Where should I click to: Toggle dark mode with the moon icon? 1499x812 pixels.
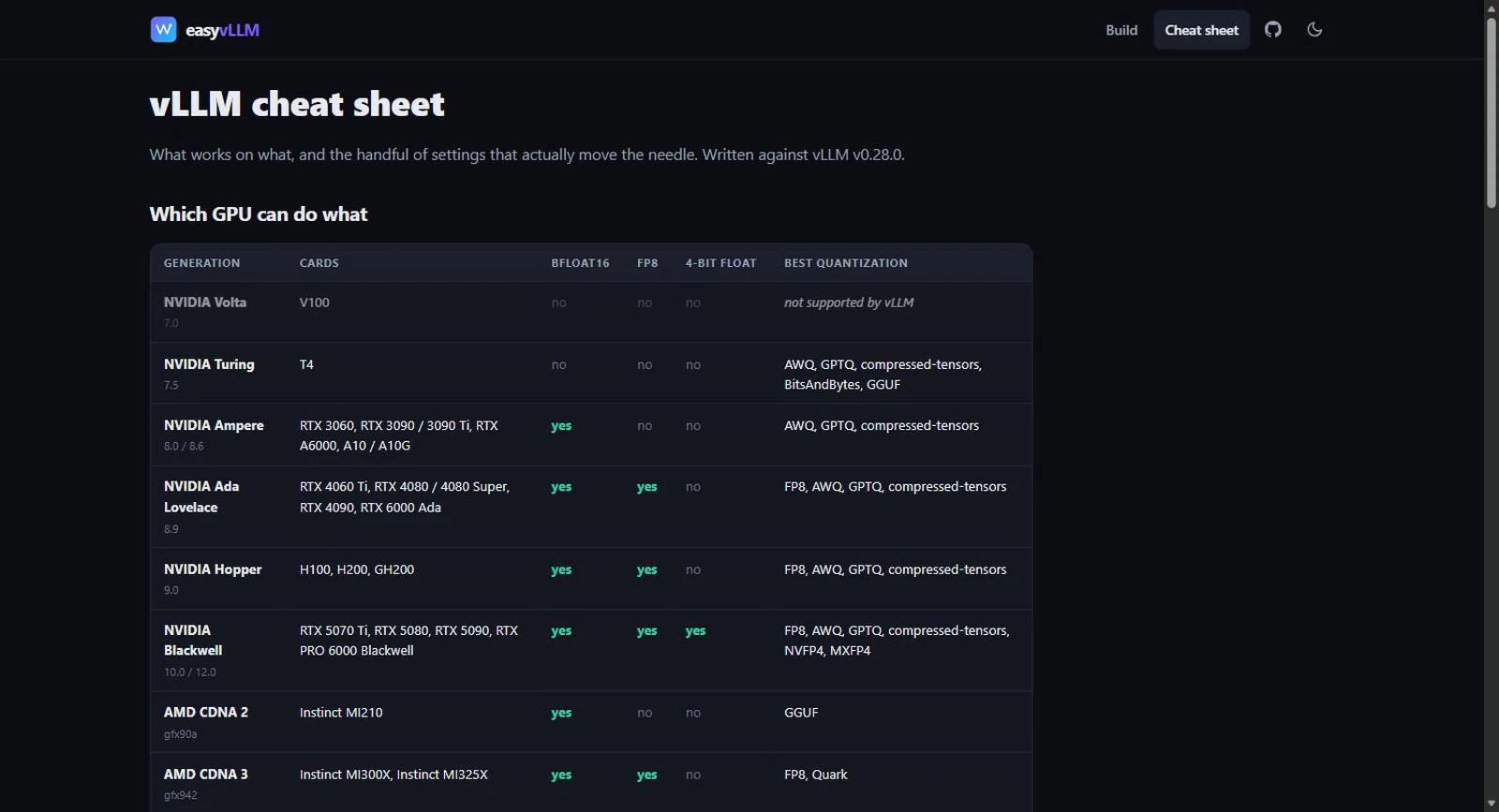[1314, 30]
